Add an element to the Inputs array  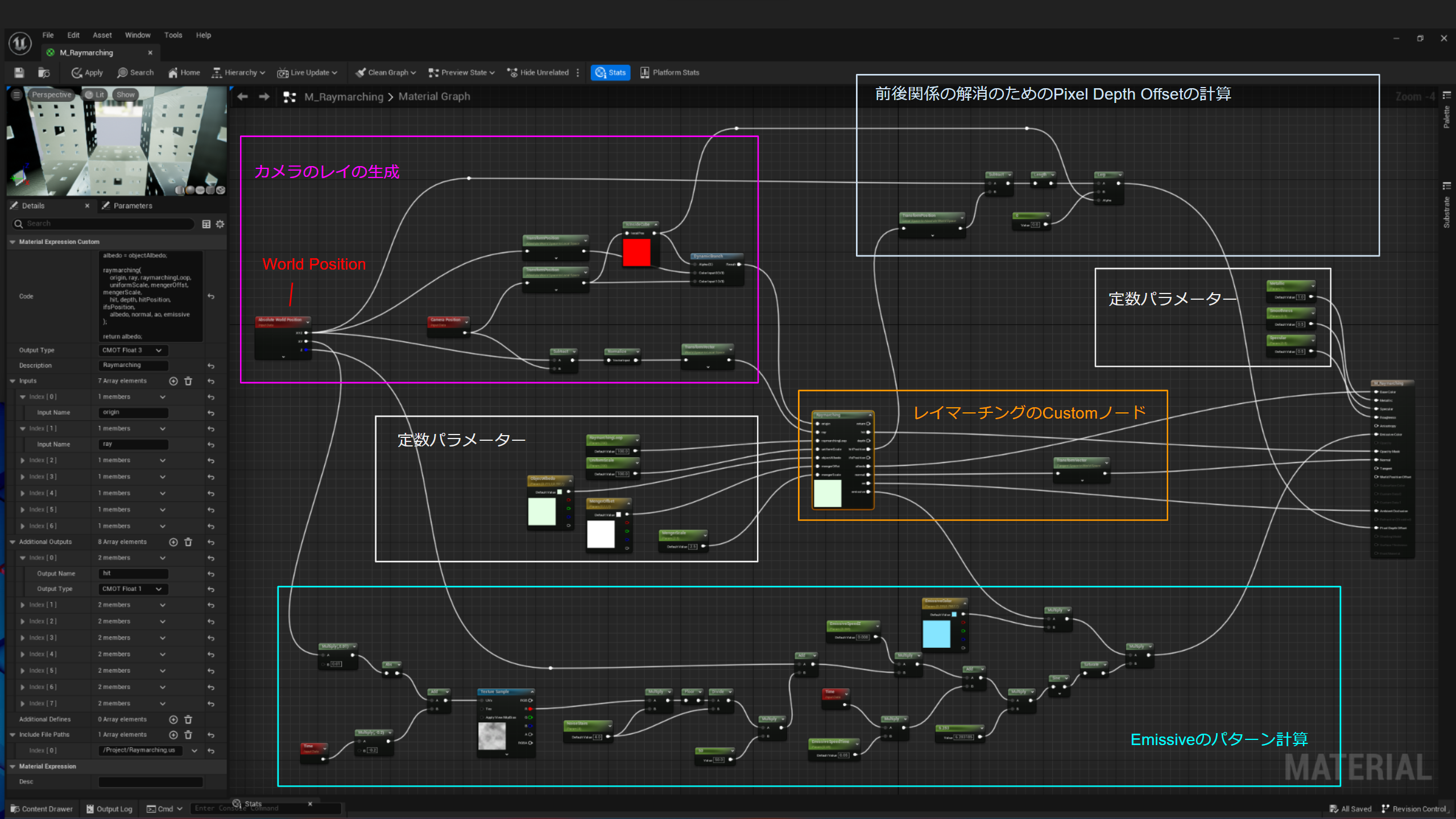[173, 381]
